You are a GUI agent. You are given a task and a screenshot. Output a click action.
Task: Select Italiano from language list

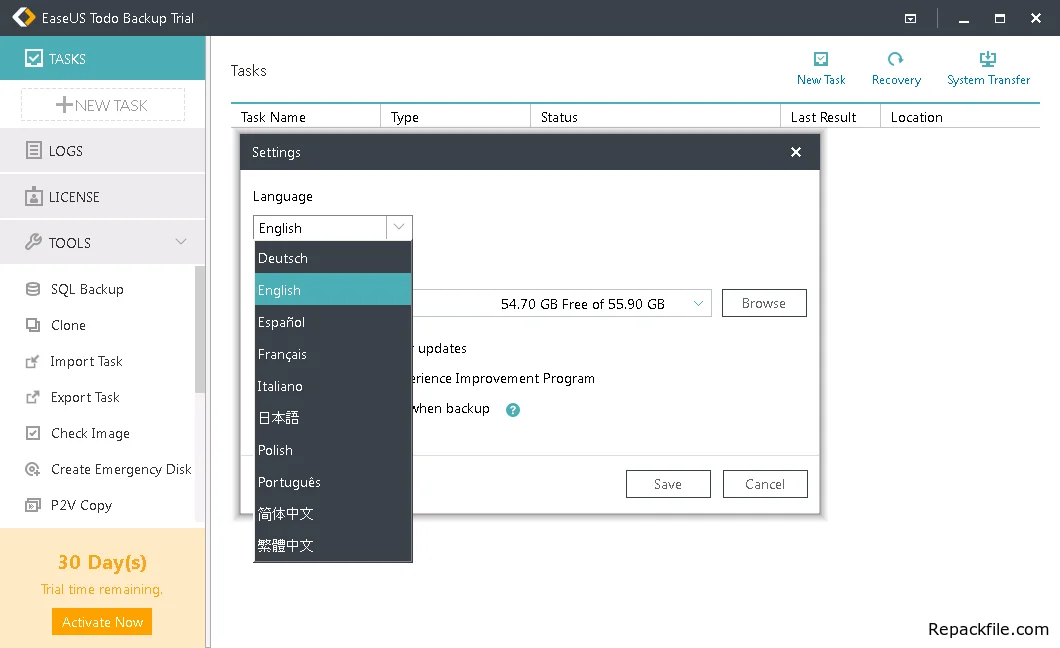coord(333,386)
